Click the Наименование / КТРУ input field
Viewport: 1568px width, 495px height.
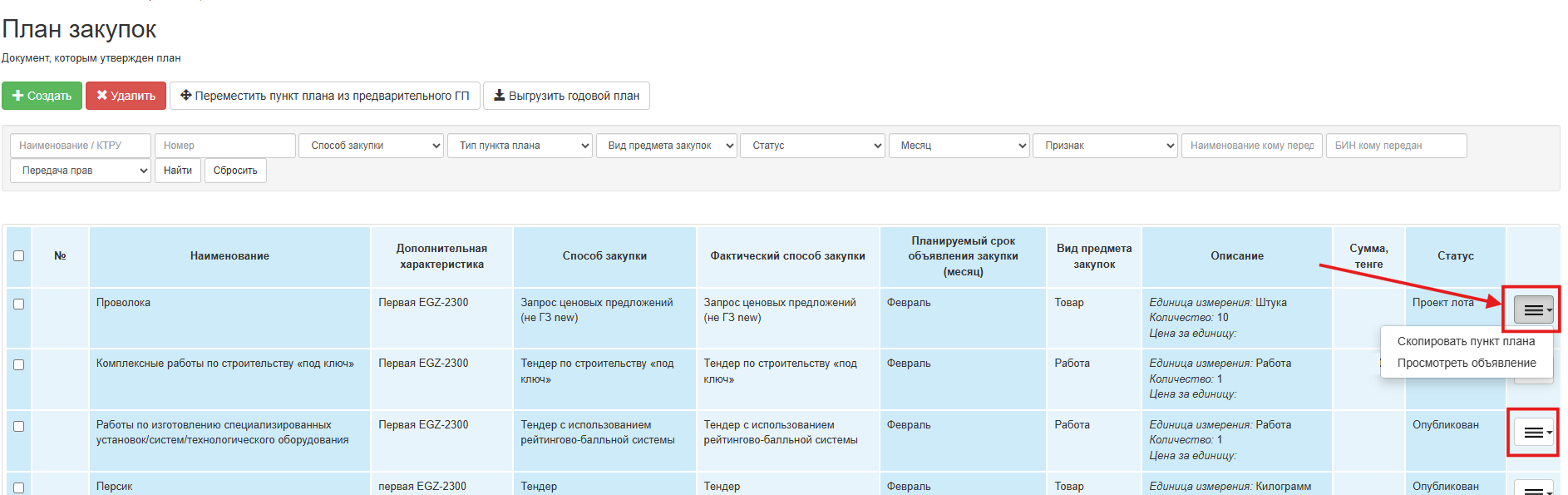[x=81, y=146]
